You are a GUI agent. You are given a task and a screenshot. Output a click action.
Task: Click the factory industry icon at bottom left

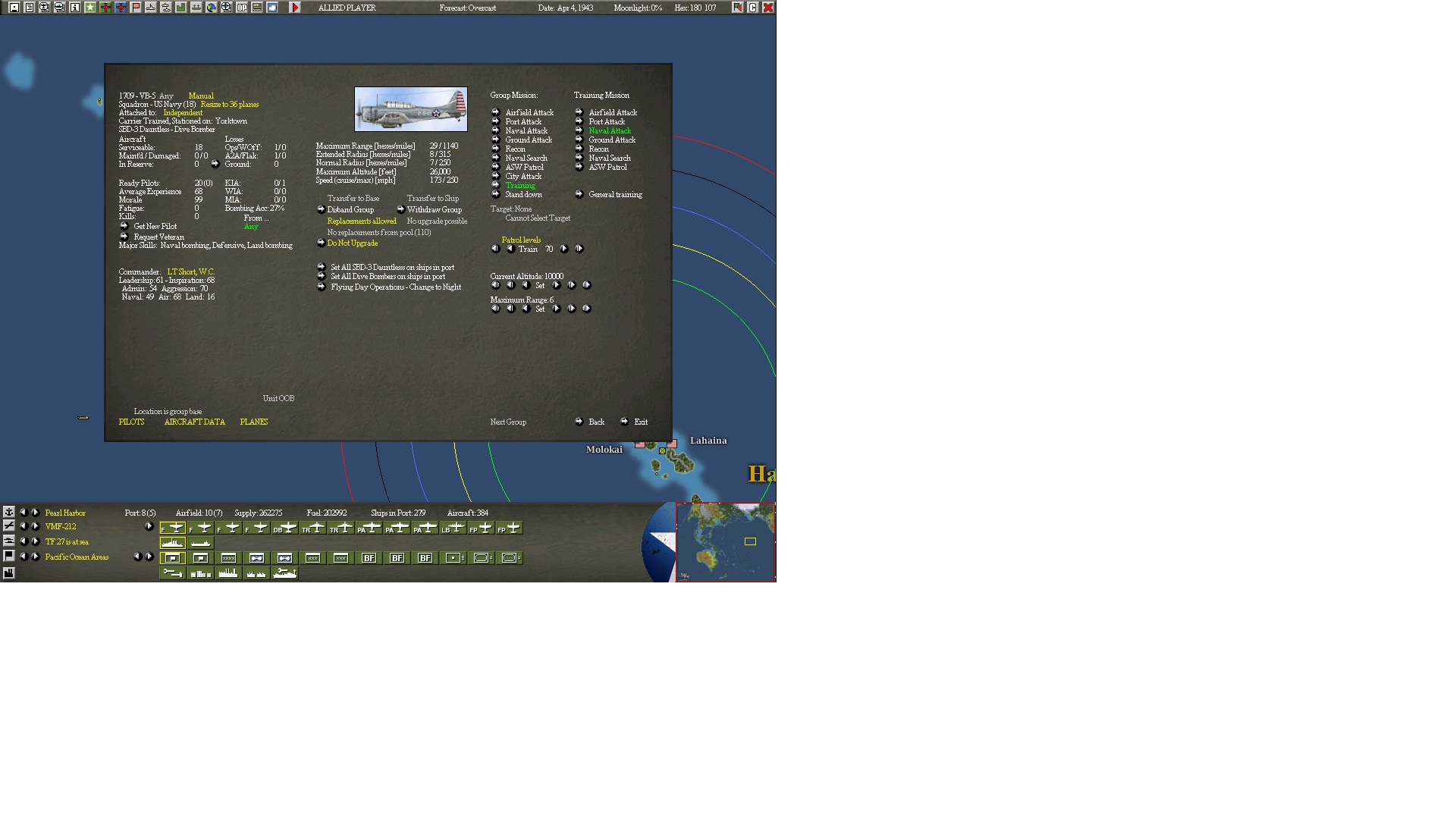[8, 573]
